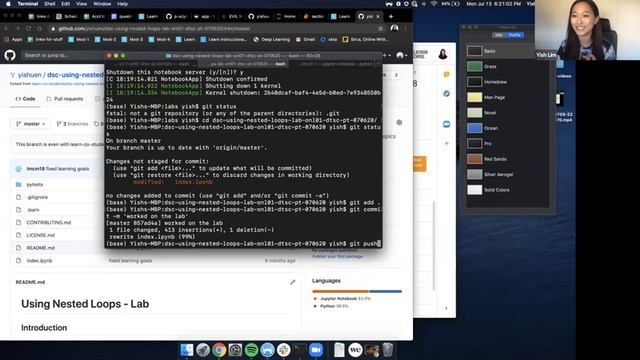The image size is (640, 360).
Task: Open the yishuen profile link
Action: [29, 75]
